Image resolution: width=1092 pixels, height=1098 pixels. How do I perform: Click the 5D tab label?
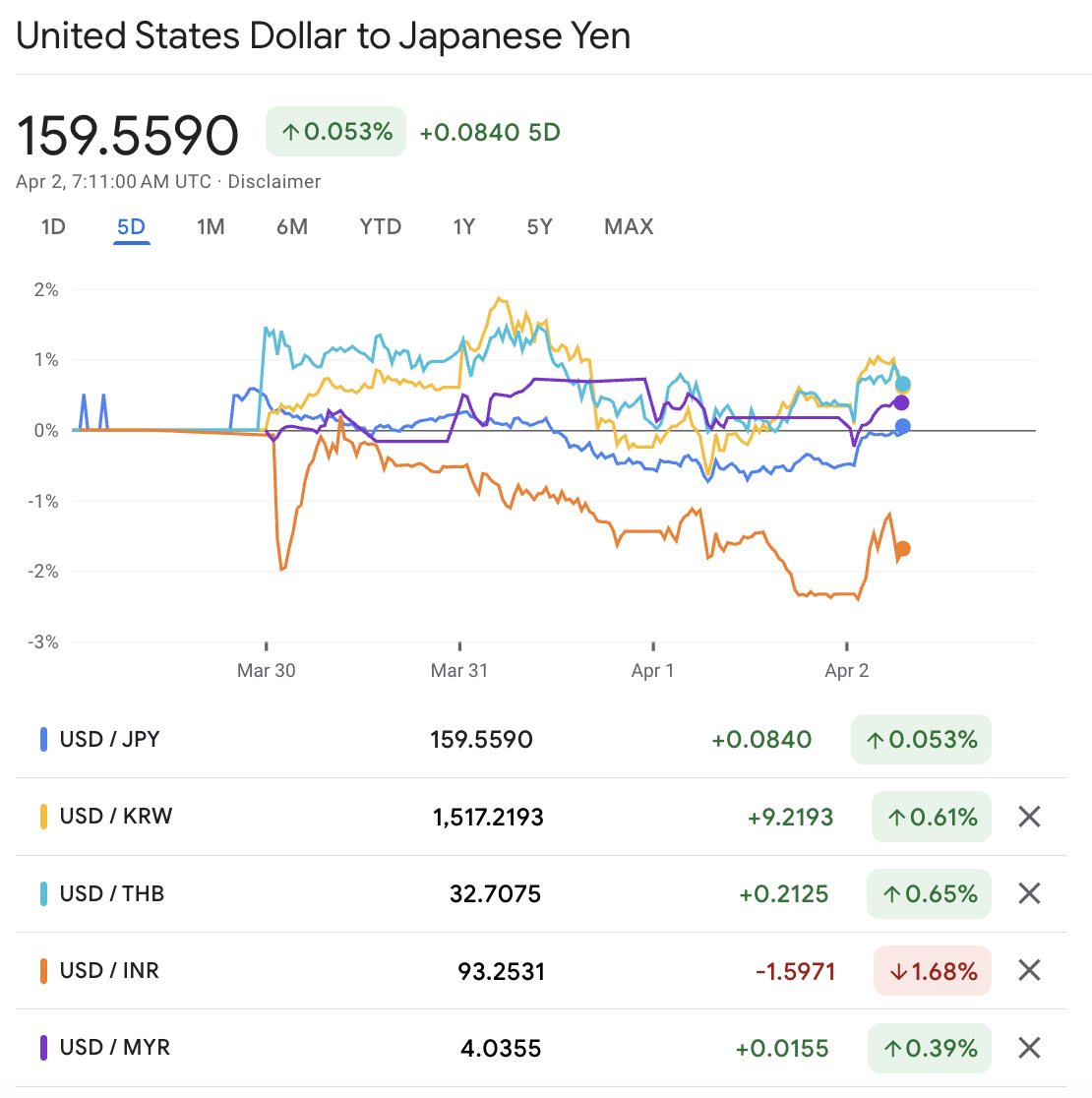click(x=132, y=226)
